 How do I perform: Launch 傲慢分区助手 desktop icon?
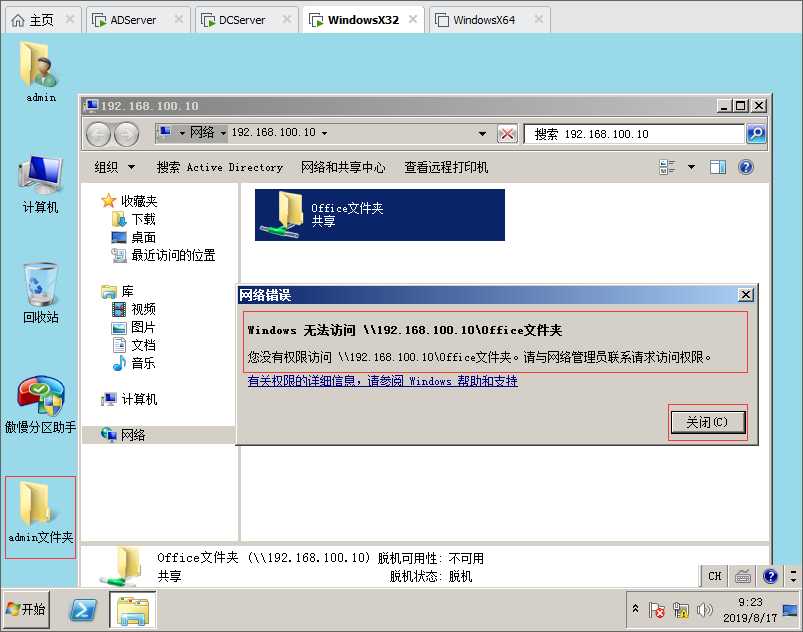(40, 405)
